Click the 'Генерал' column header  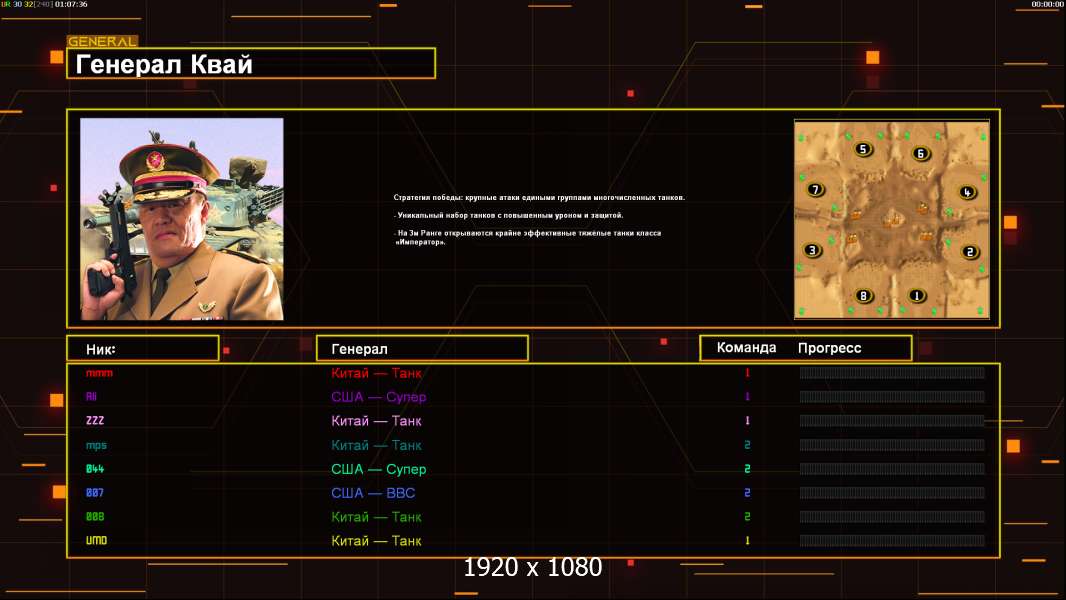[422, 349]
